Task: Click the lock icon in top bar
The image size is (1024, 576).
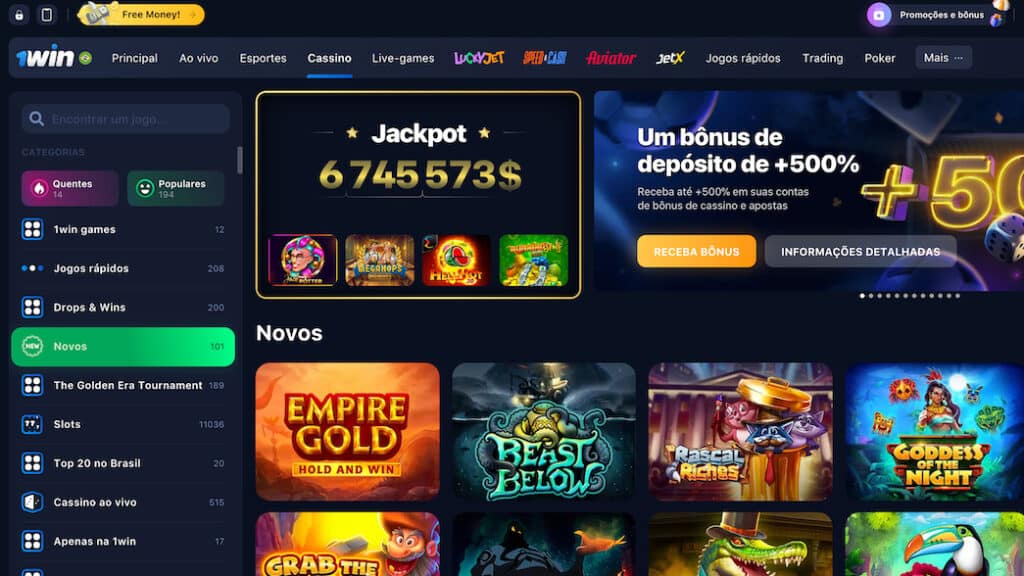Action: (x=19, y=14)
